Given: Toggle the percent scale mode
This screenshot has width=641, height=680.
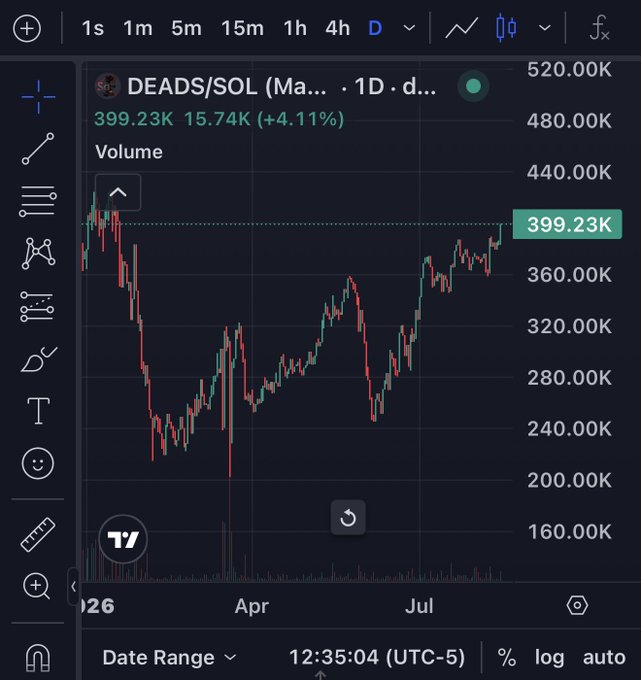Looking at the screenshot, I should pos(507,657).
